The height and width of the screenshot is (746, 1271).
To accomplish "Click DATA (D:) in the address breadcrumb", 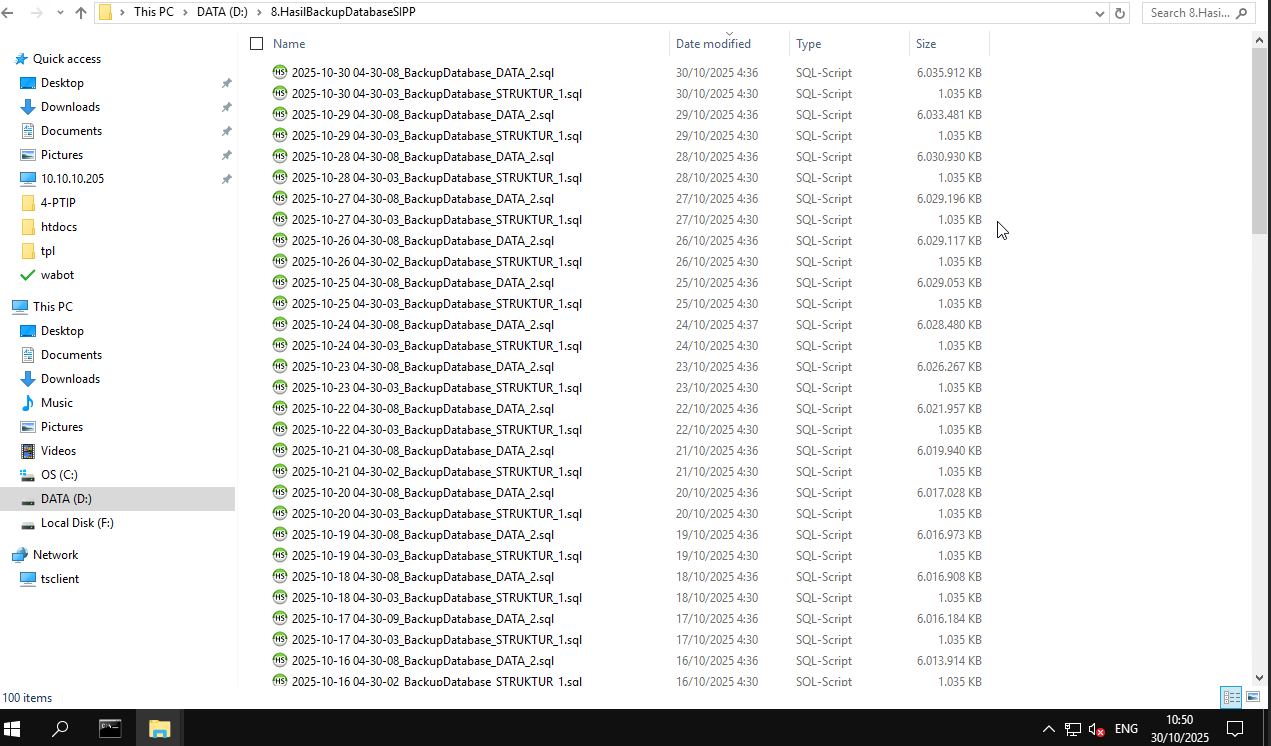I will pos(226,13).
